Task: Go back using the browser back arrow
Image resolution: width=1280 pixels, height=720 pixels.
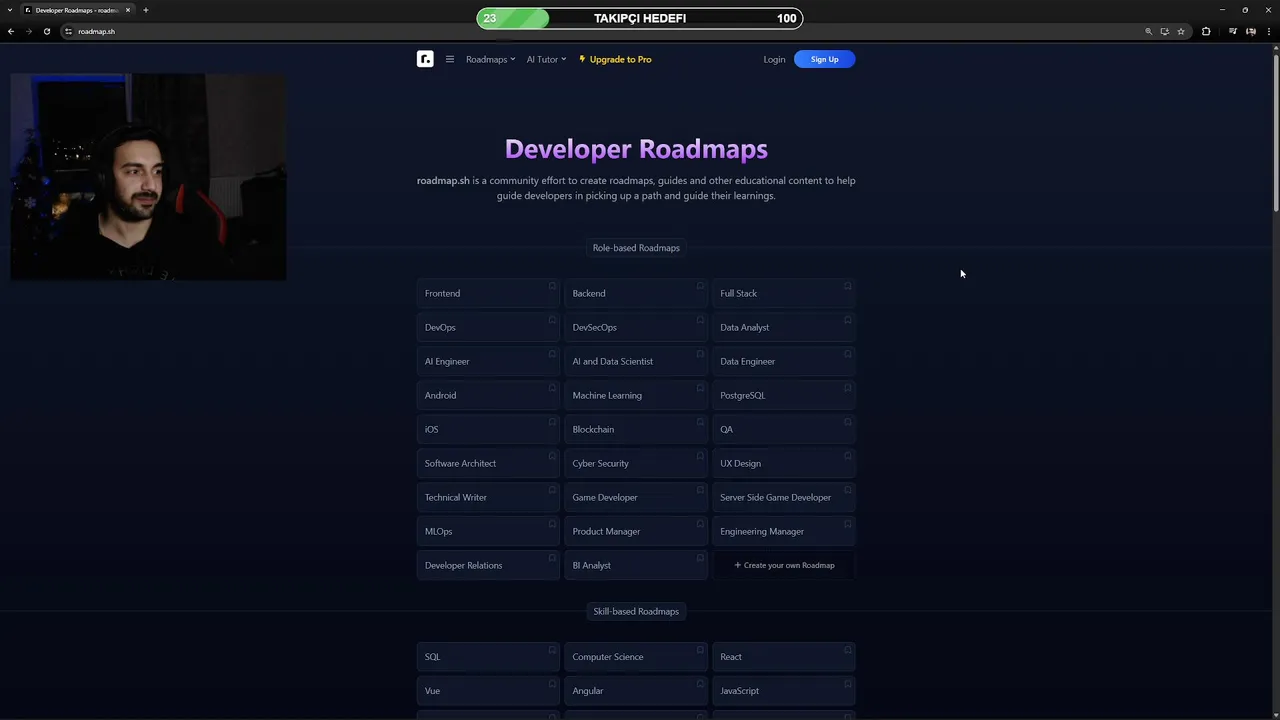Action: [x=11, y=31]
